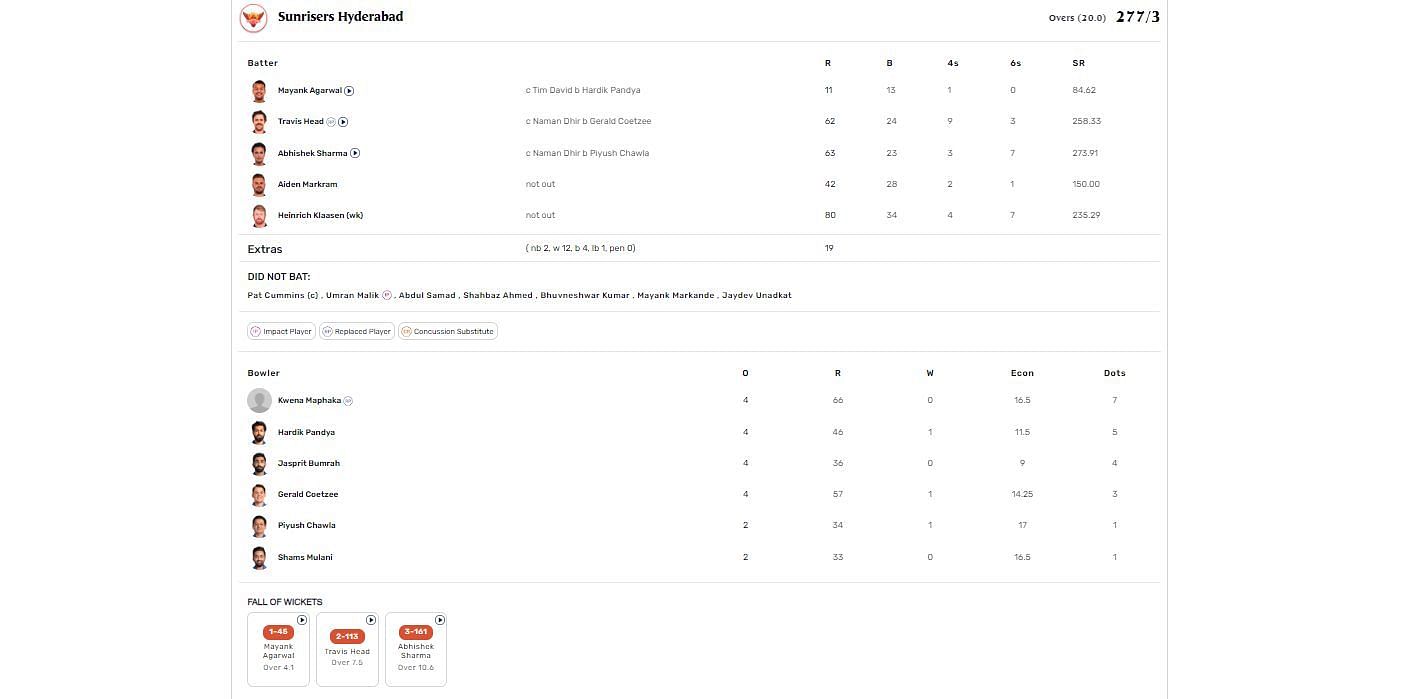The height and width of the screenshot is (699, 1401).
Task: Open Travis Head's player name link
Action: point(301,122)
